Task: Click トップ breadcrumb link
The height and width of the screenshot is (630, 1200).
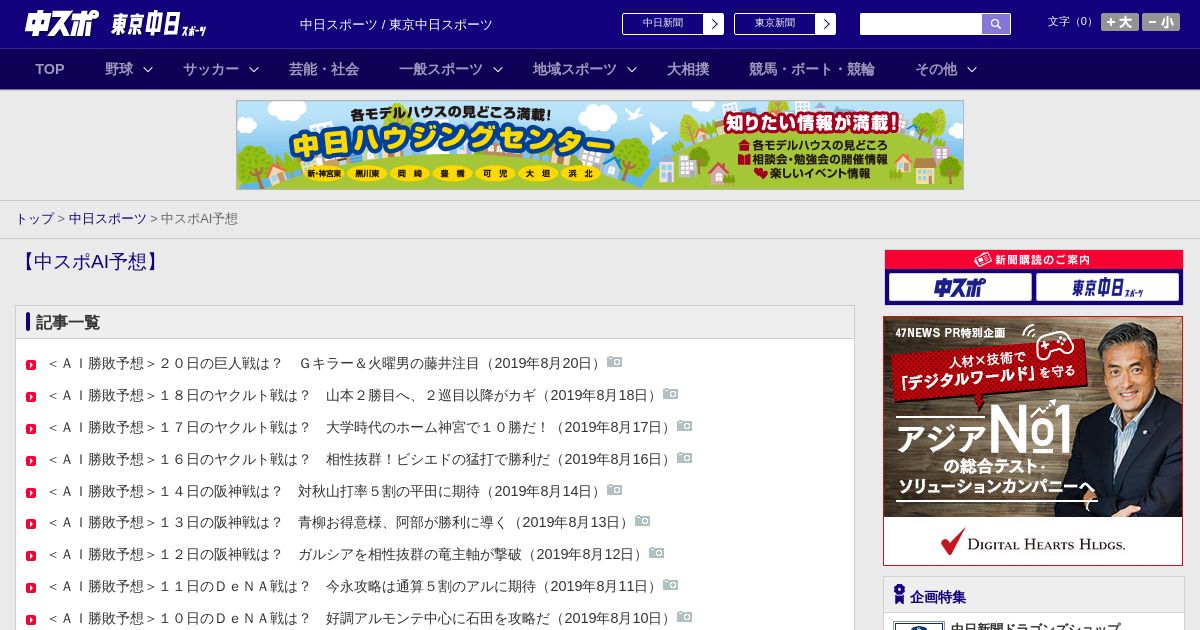Action: [x=34, y=218]
